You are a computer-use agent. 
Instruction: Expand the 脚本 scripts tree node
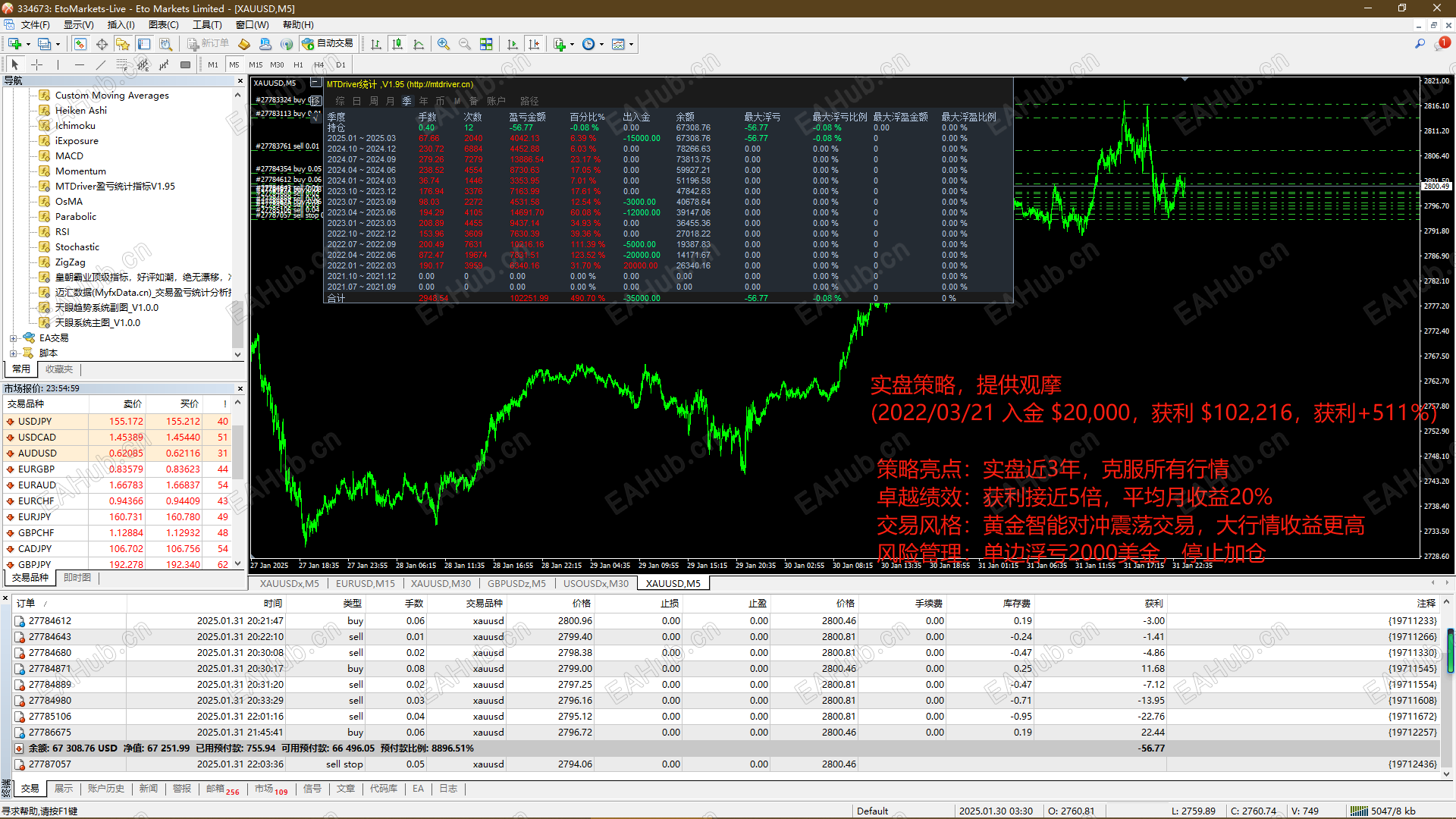13,353
